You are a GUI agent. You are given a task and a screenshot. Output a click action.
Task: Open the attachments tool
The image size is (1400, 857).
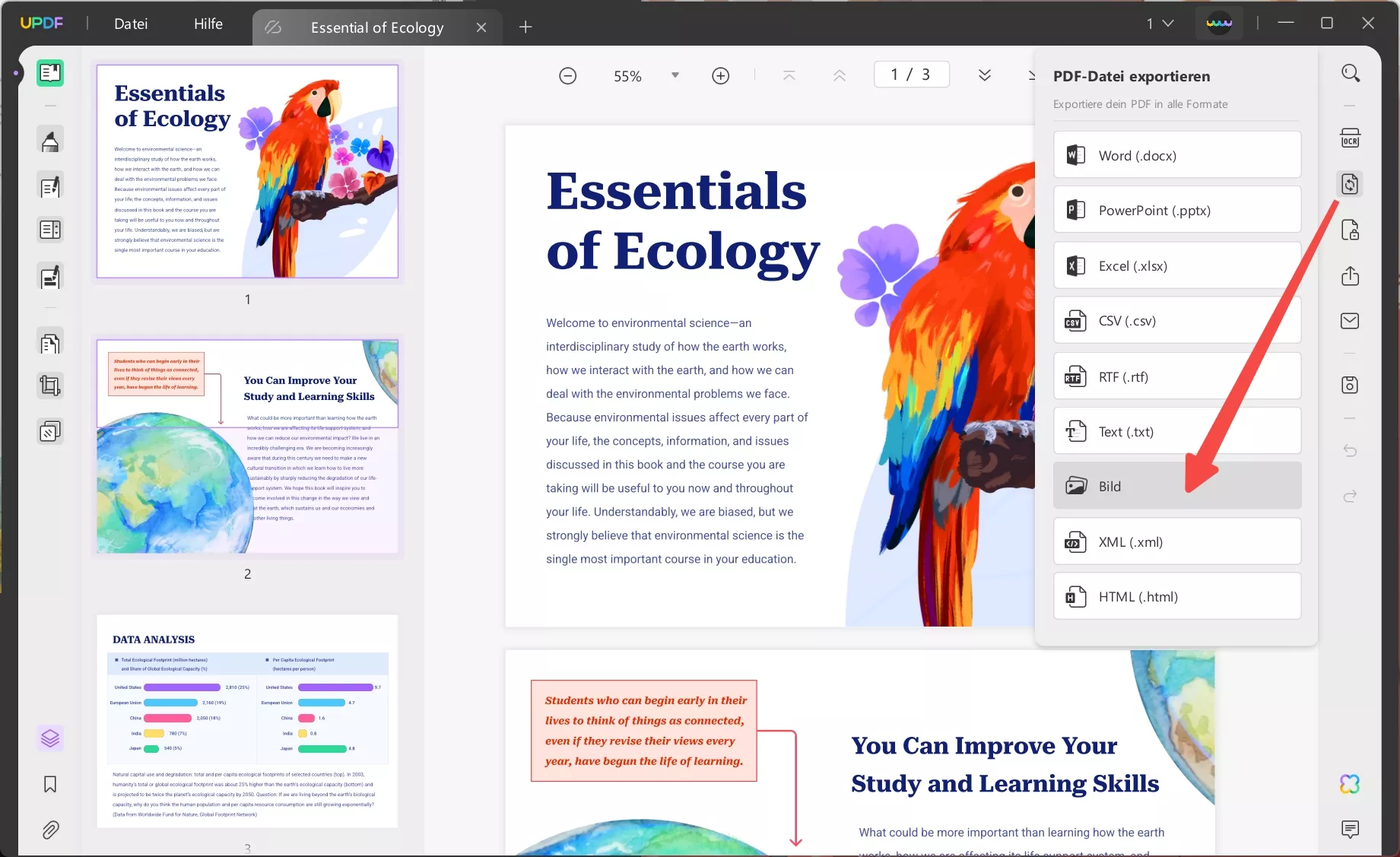pos(50,830)
